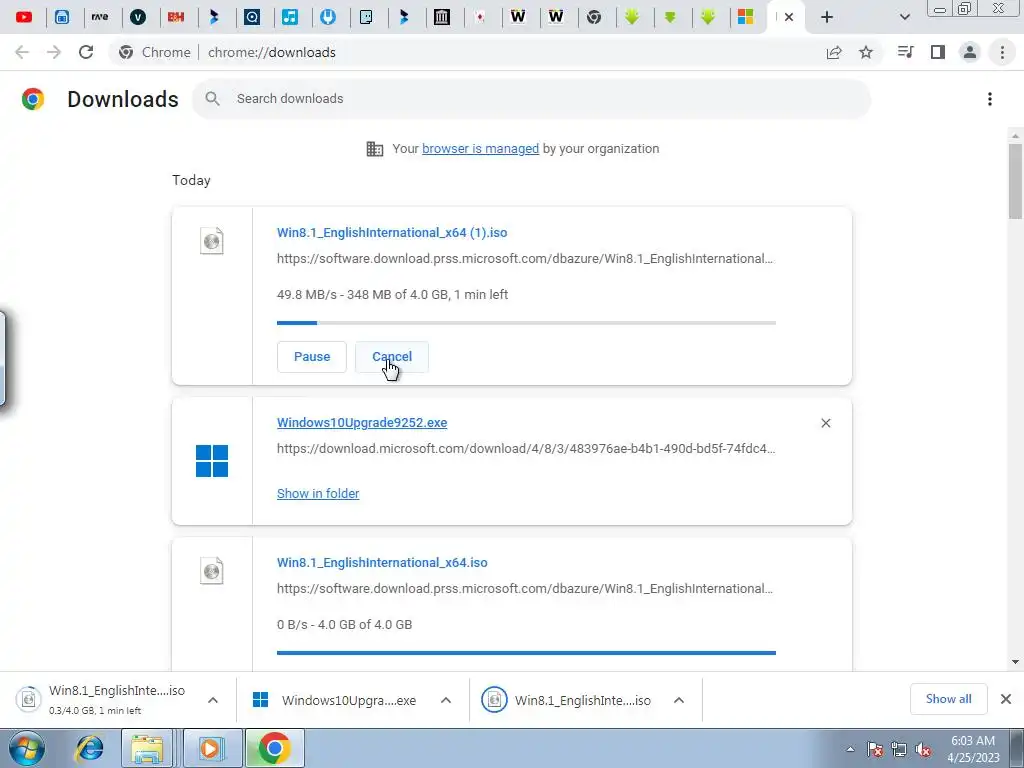1024x768 pixels.
Task: Open the browser is managed link
Action: click(481, 149)
